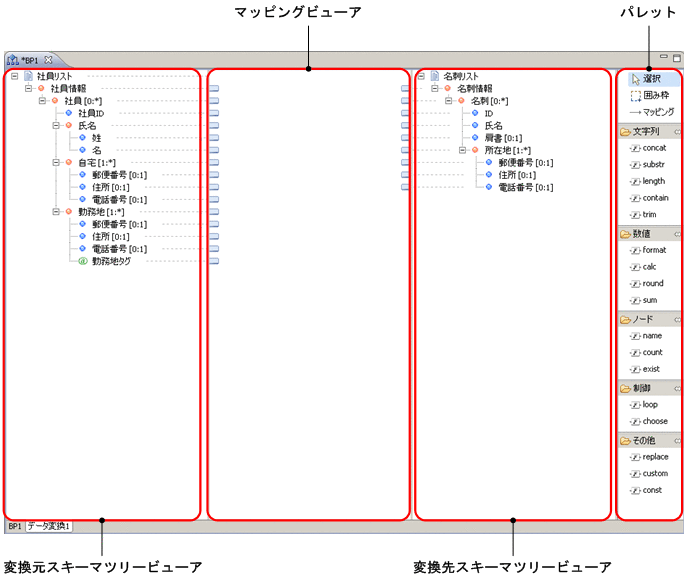This screenshot has width=687, height=579.
Task: Select the exist node function
Action: click(x=645, y=369)
